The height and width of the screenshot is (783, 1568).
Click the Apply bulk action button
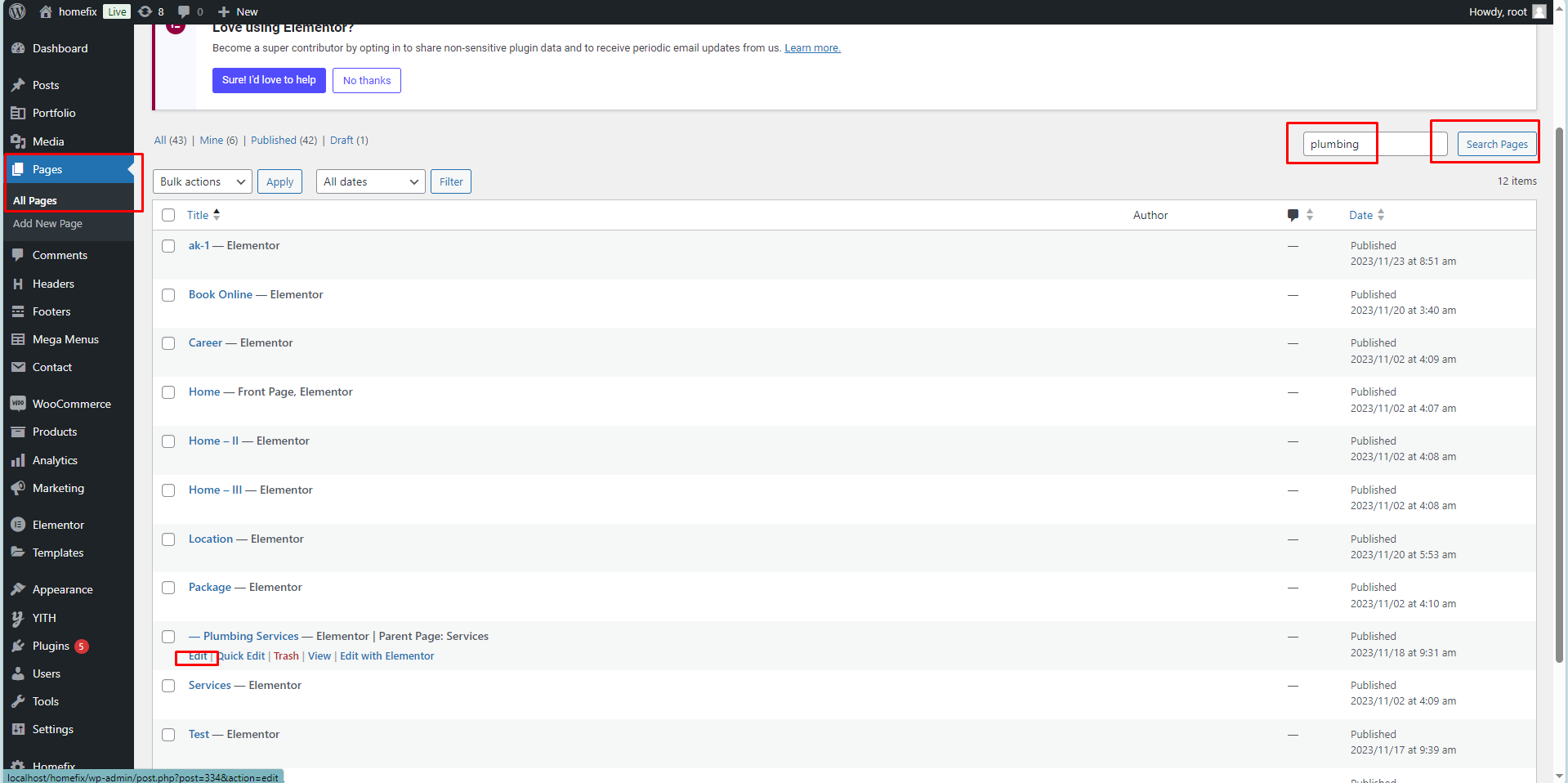tap(279, 181)
